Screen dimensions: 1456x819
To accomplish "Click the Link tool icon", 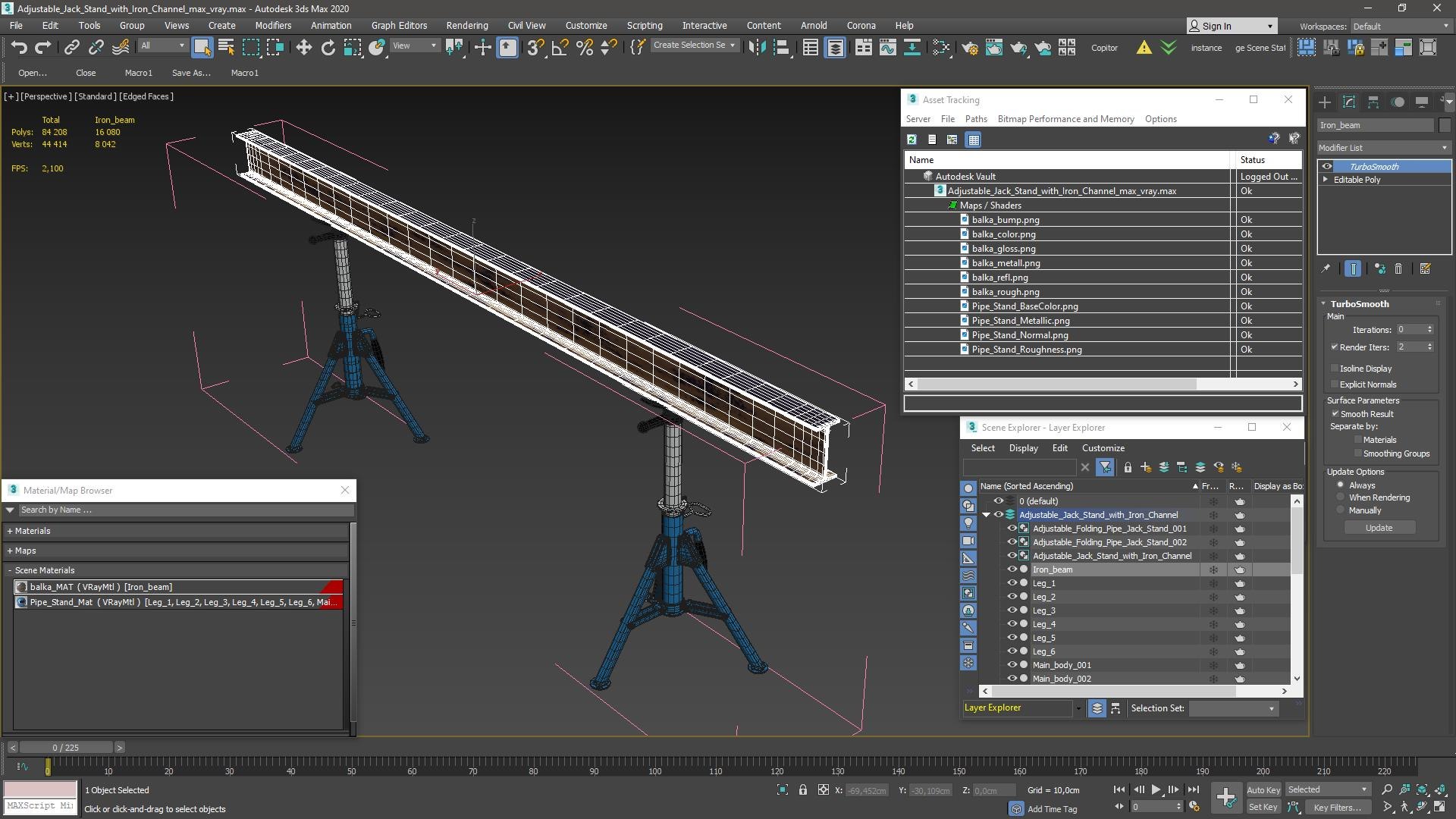I will point(71,48).
